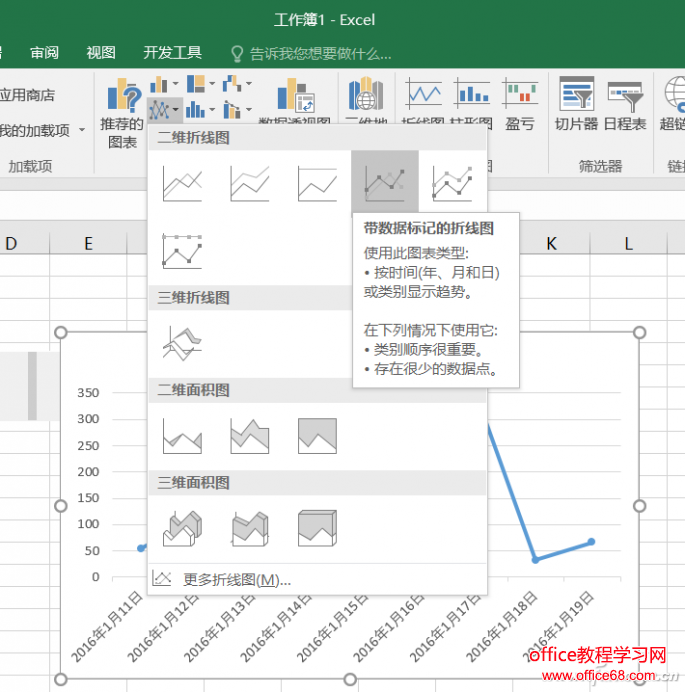Viewport: 685px width, 692px height.
Task: Click the 2016年1月18日 data point marker
Action: tap(535, 560)
